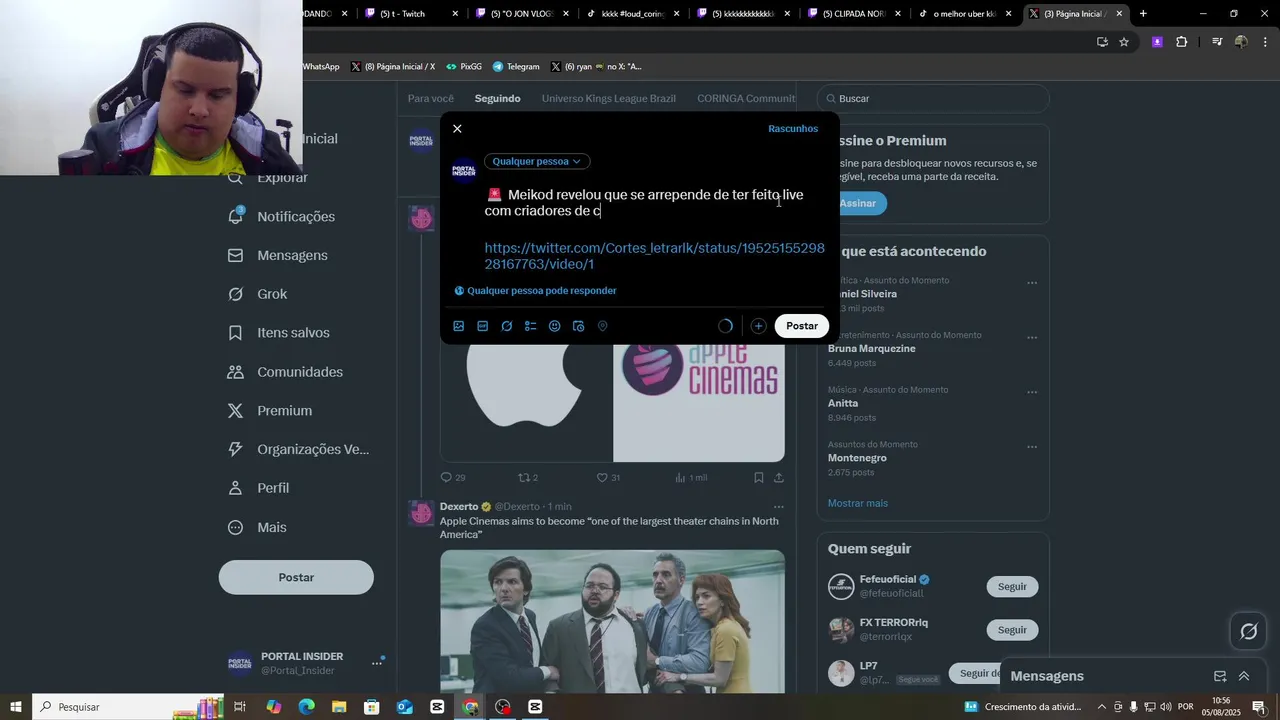Open Rascunhos drafts link
Screen dimensions: 1280x720
coord(793,129)
